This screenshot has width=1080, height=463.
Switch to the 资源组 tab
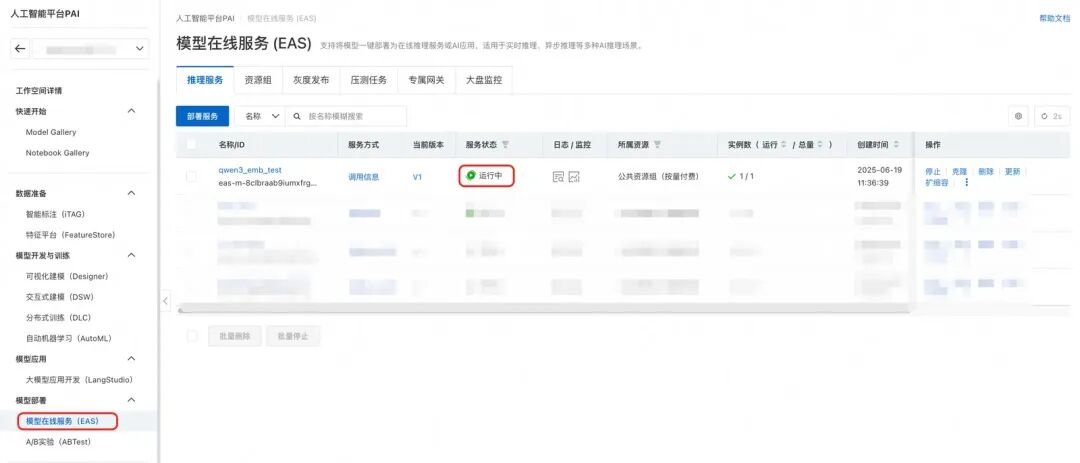[x=259, y=80]
